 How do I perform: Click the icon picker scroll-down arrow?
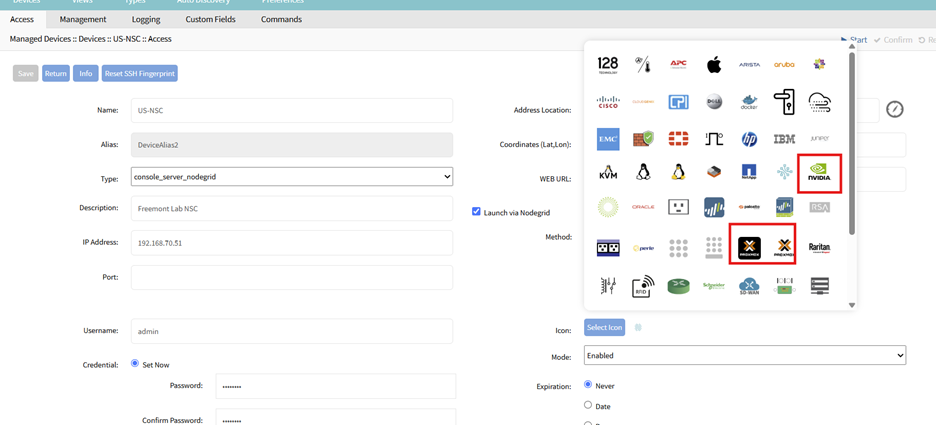point(852,305)
